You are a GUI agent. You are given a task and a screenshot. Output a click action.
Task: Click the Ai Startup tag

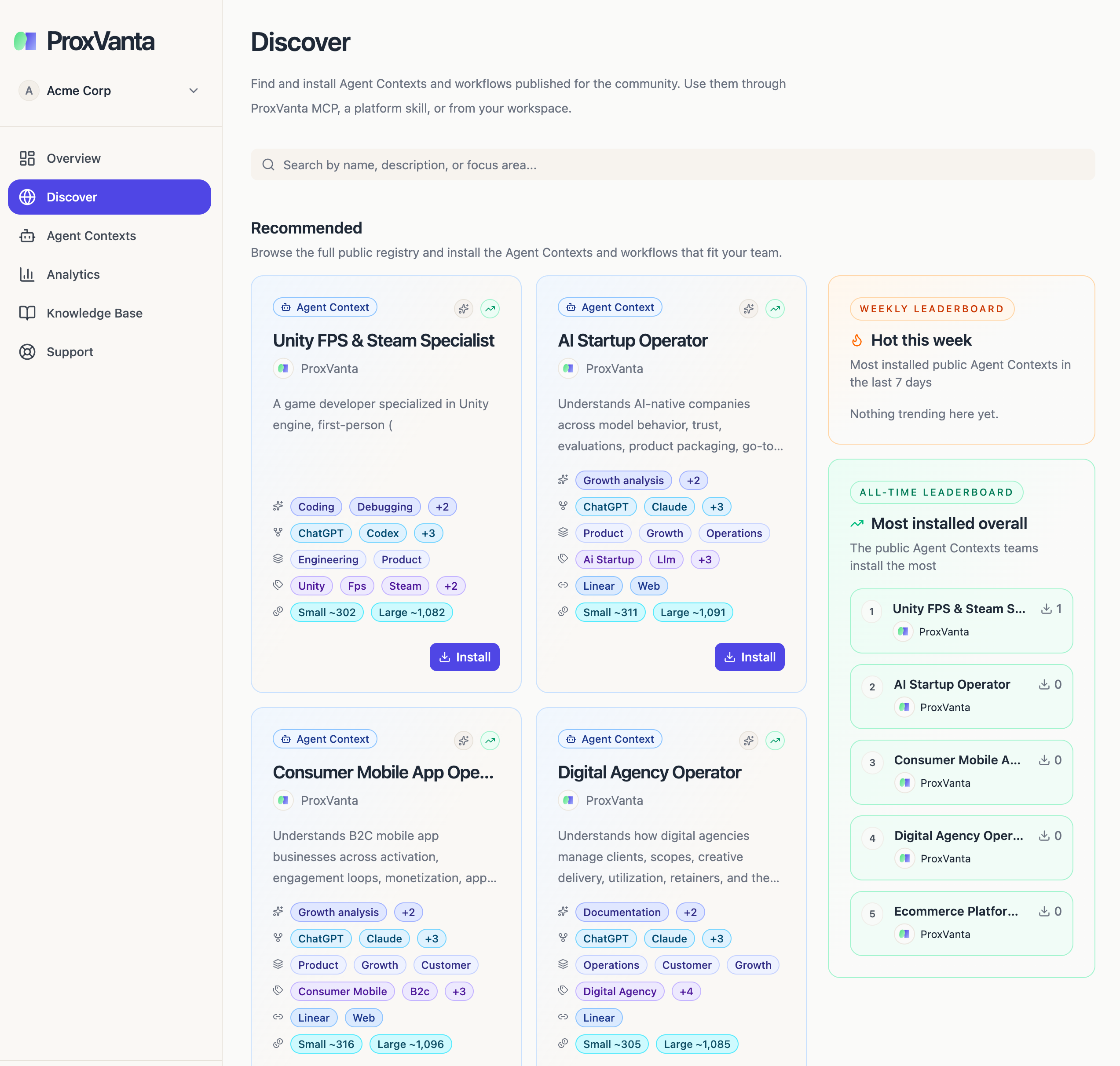(x=608, y=560)
